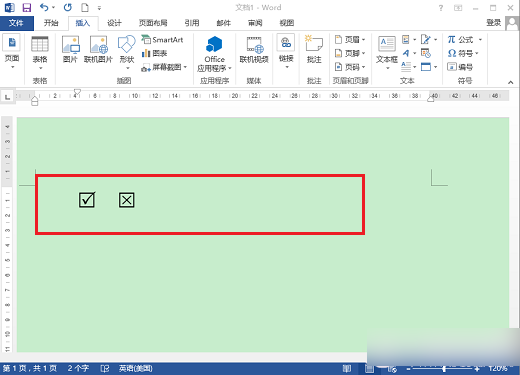Click the 登录 (Sign in) link
This screenshot has height=375, width=520.
[x=494, y=23]
